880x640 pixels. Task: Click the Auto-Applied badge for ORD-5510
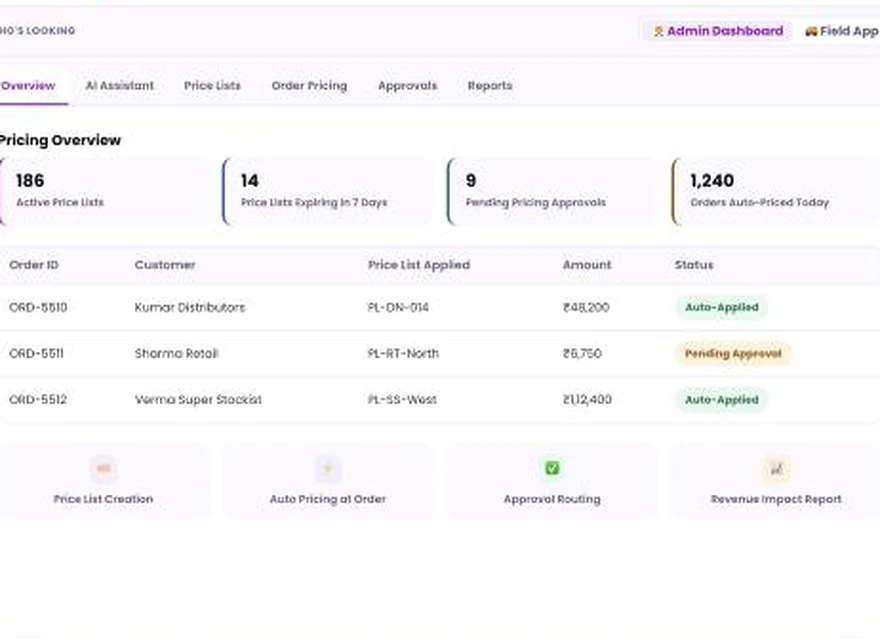click(722, 308)
